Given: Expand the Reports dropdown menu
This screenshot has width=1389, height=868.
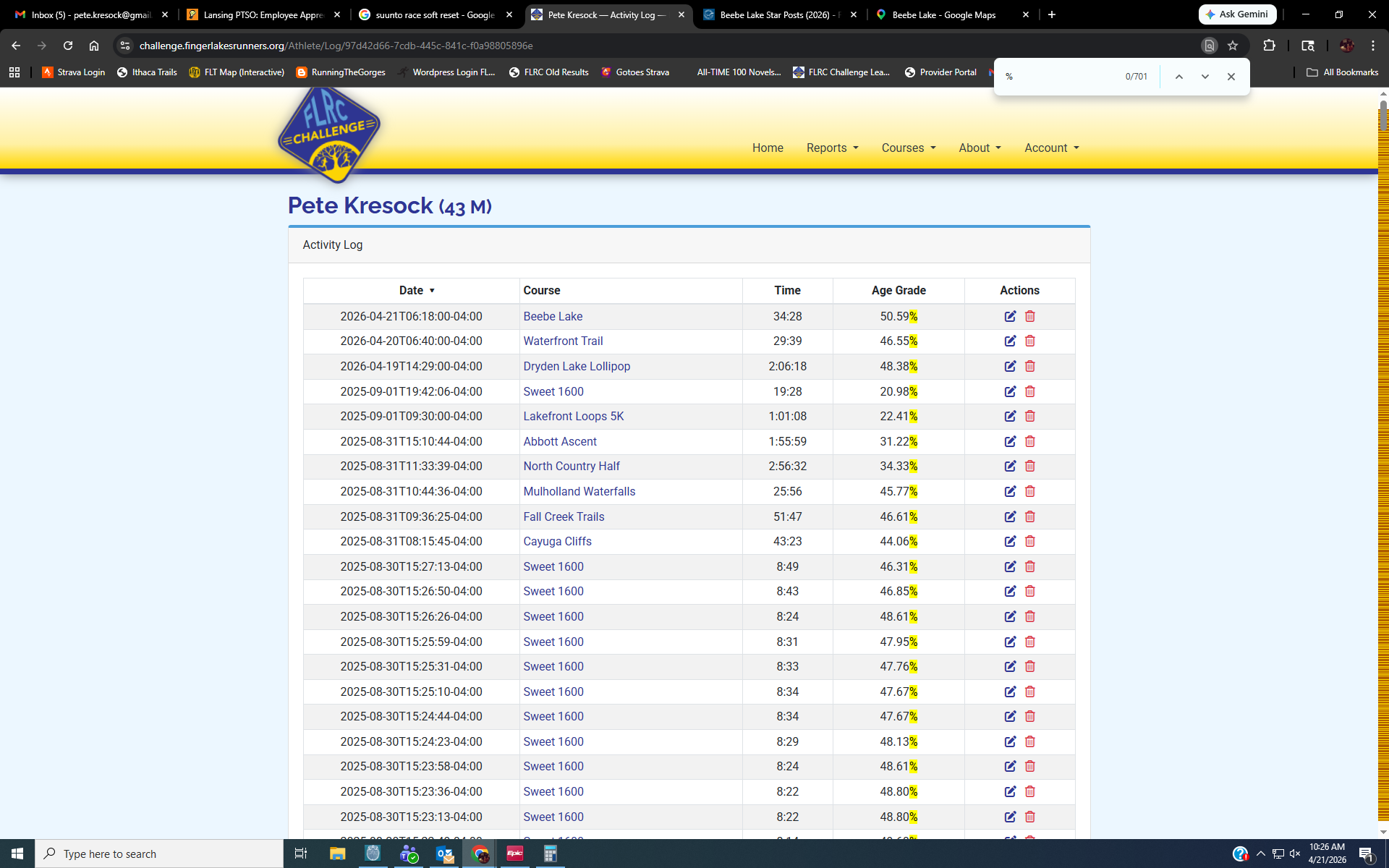Looking at the screenshot, I should pyautogui.click(x=832, y=148).
